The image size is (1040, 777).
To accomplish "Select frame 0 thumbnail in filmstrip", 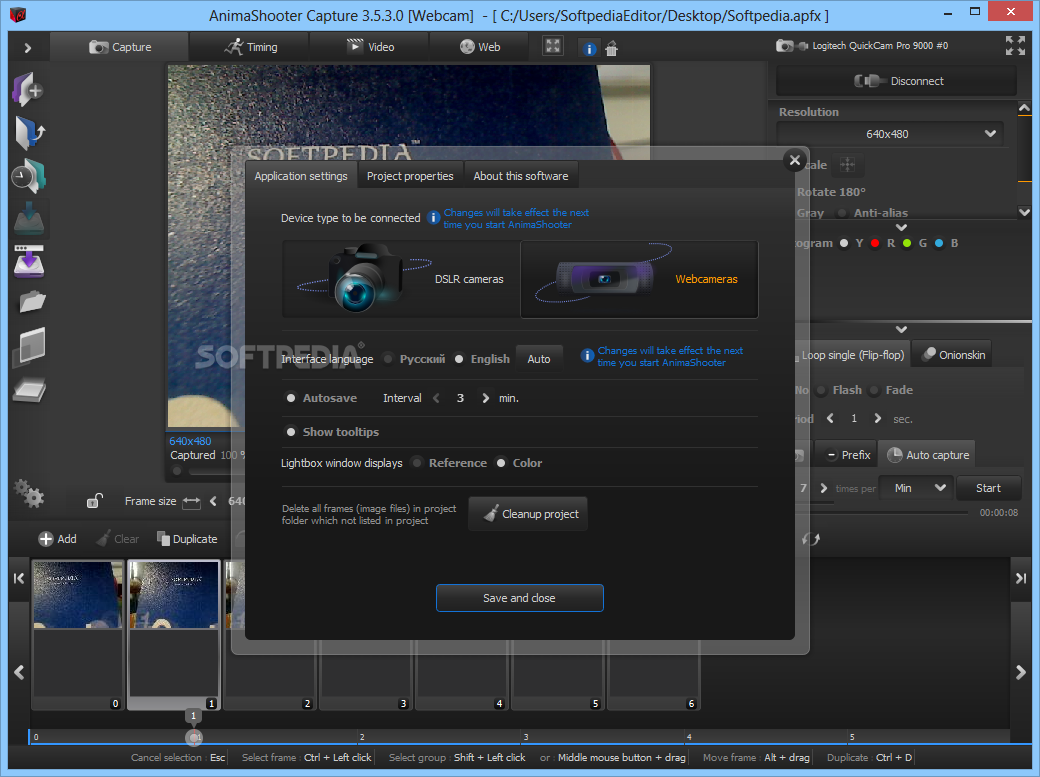I will (78, 635).
